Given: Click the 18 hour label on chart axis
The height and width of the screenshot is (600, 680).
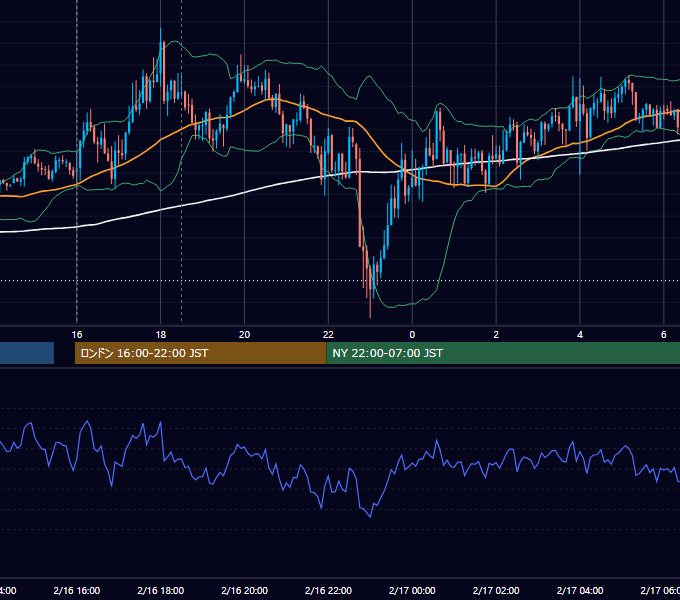Looking at the screenshot, I should pyautogui.click(x=160, y=335).
